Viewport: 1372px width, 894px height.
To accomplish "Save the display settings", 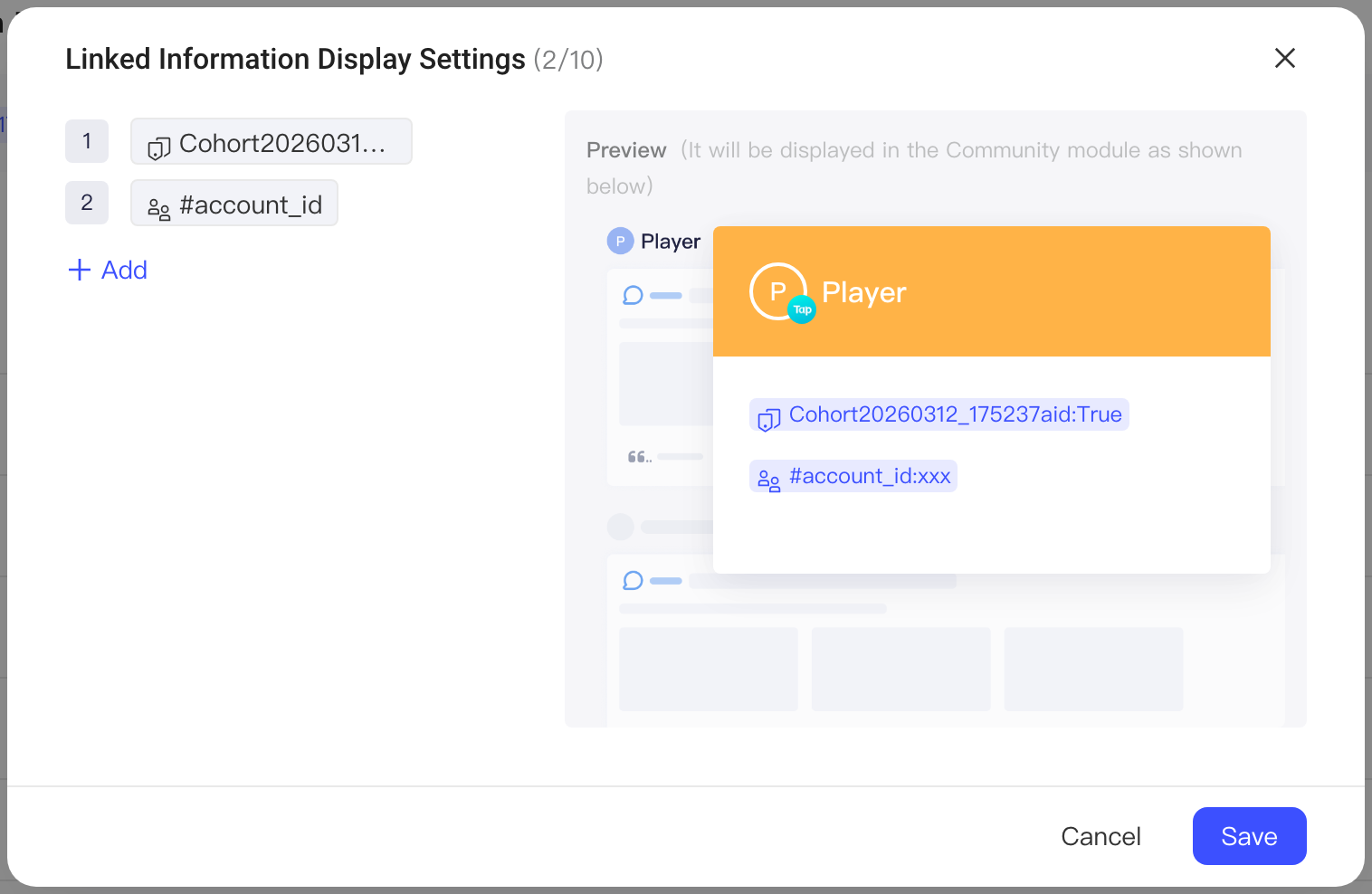I will [1249, 836].
